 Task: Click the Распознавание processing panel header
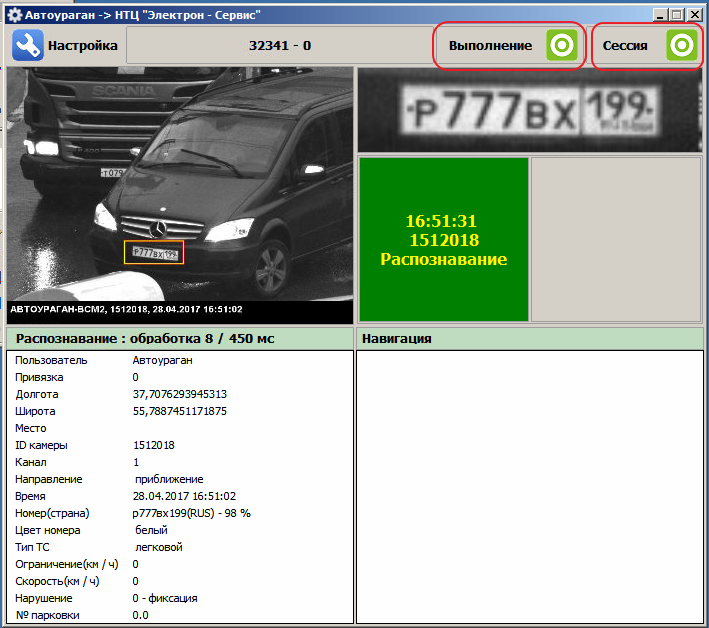point(180,339)
